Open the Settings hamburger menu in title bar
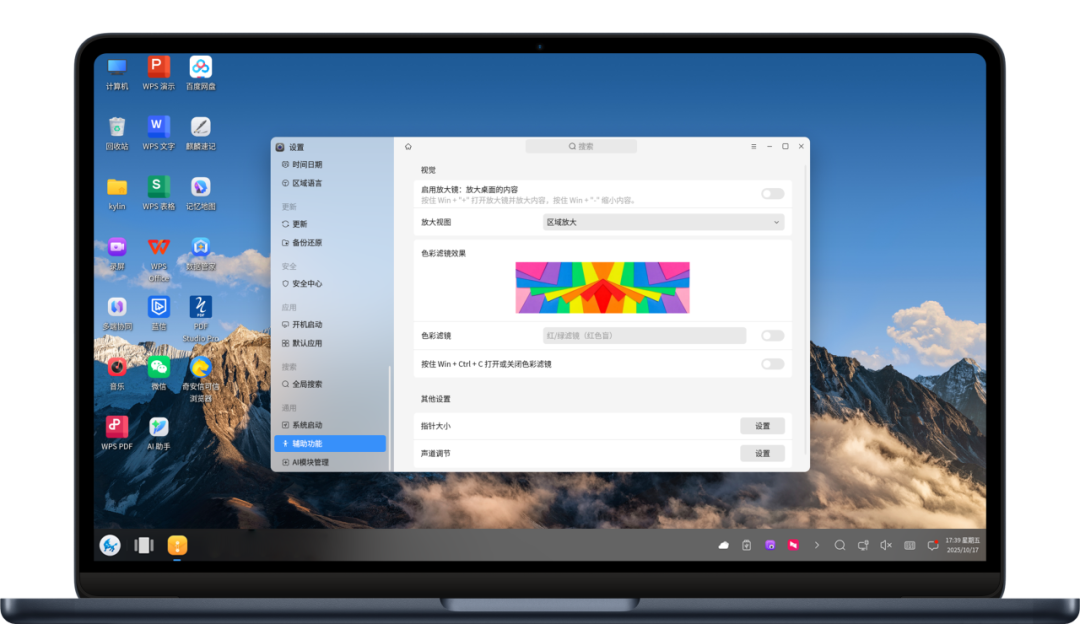1080x624 pixels. point(753,146)
